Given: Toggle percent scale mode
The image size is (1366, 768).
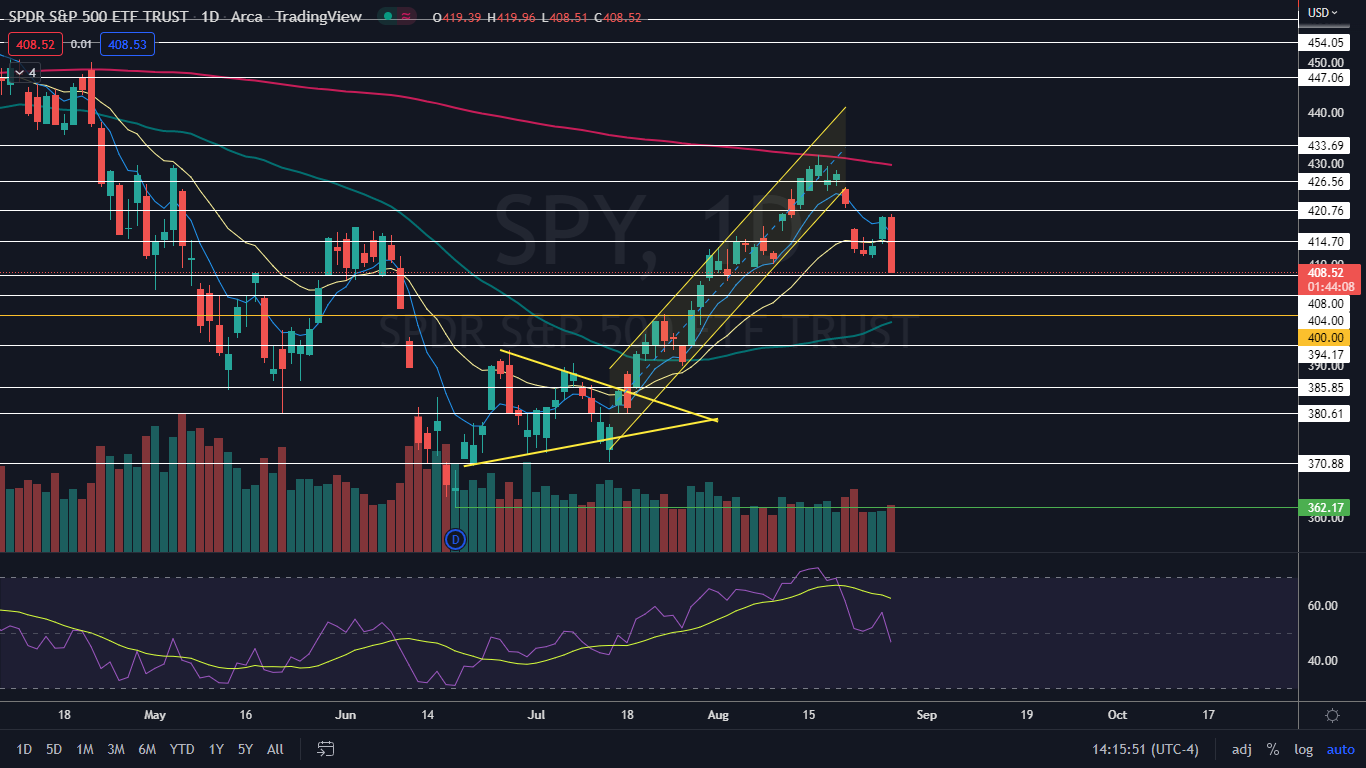Looking at the screenshot, I should coord(1272,749).
